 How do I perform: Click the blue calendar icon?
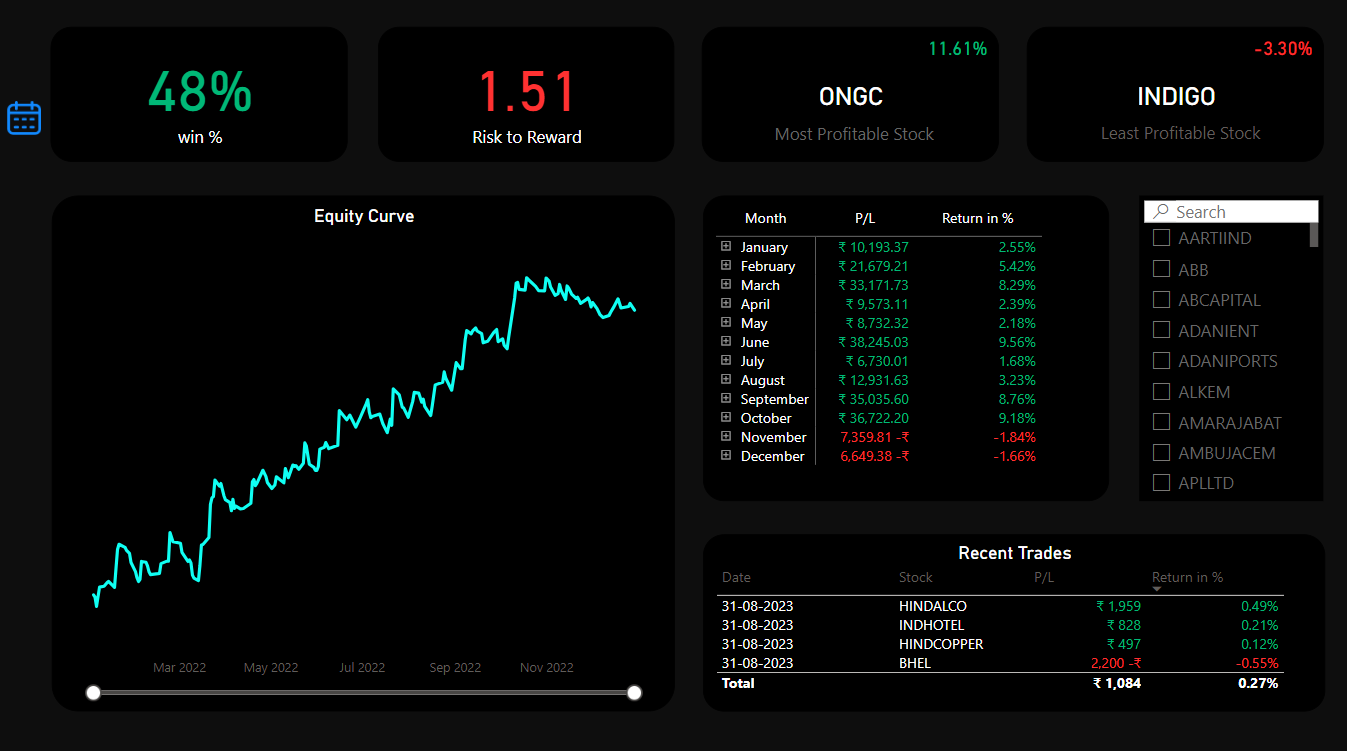tap(24, 118)
